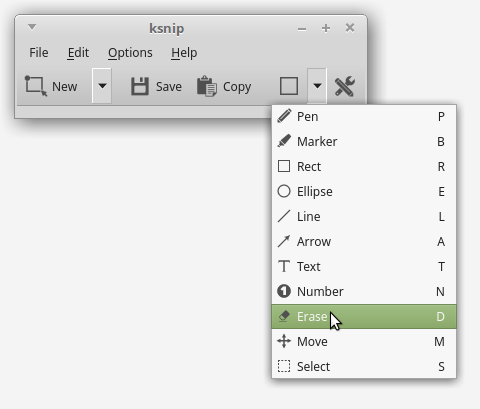Open settings via wrench and pencil icon

point(345,86)
